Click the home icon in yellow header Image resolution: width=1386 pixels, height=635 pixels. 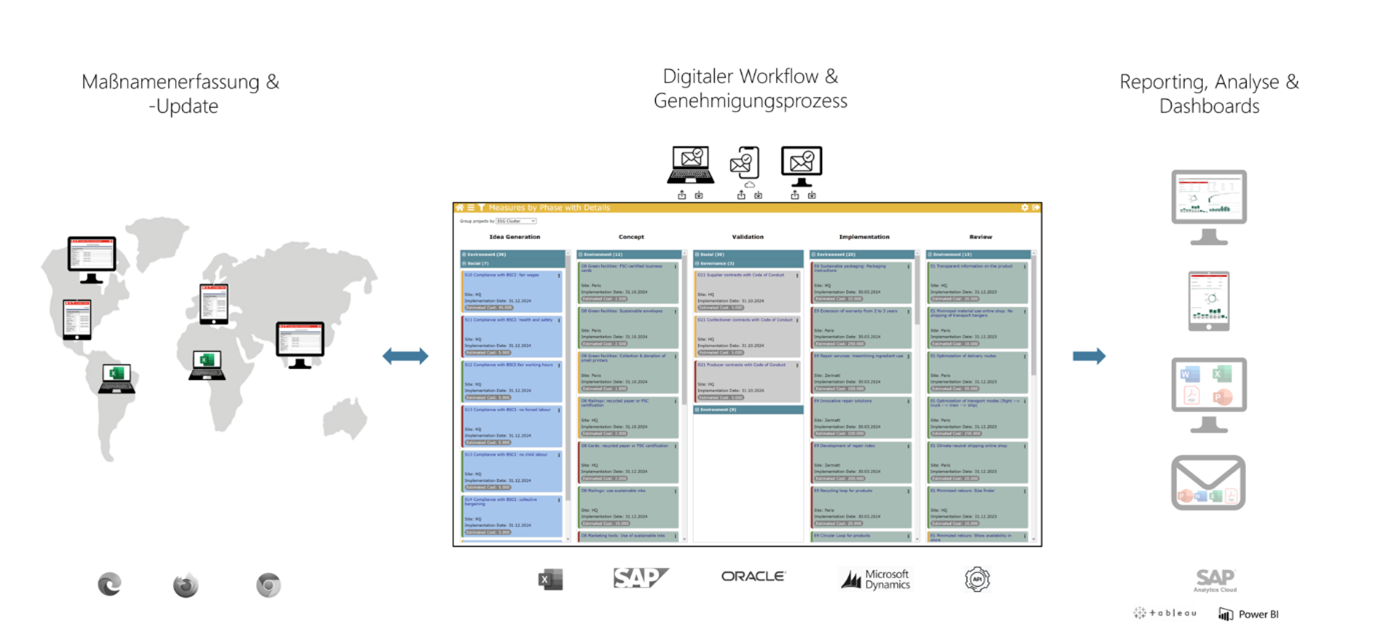pos(460,208)
